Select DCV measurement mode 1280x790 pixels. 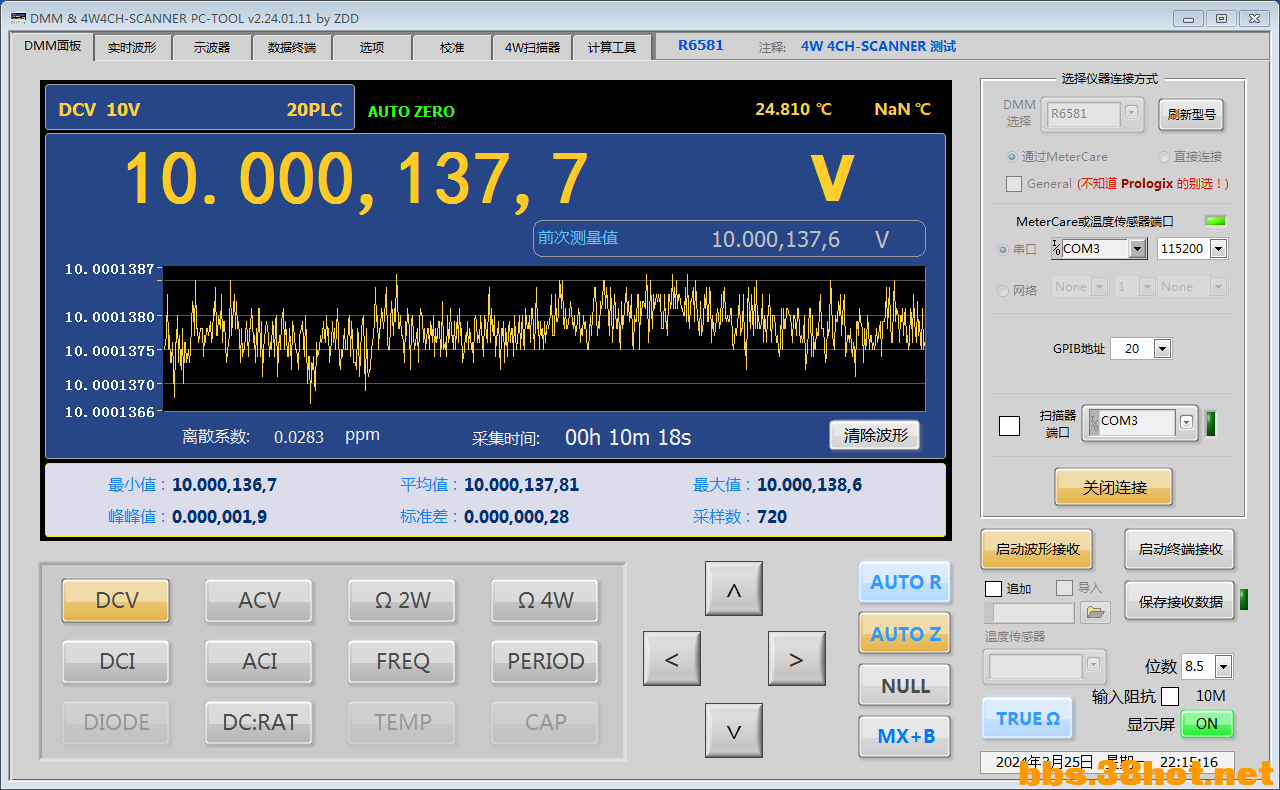[x=116, y=600]
